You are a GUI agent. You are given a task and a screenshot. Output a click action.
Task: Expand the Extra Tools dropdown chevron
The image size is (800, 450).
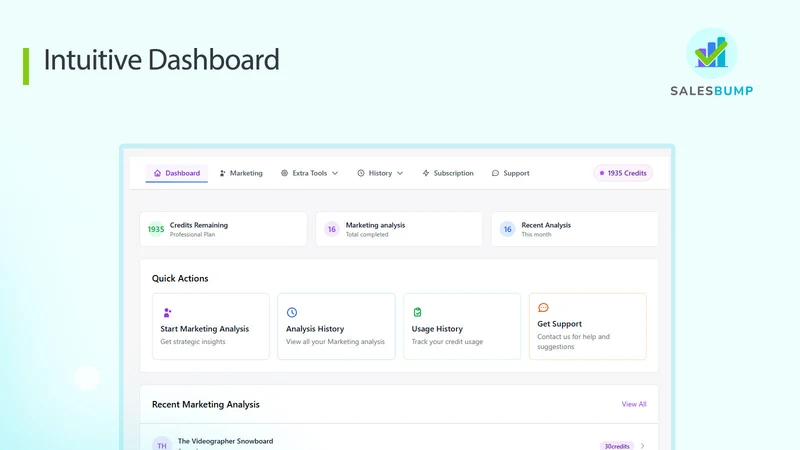[x=335, y=173]
